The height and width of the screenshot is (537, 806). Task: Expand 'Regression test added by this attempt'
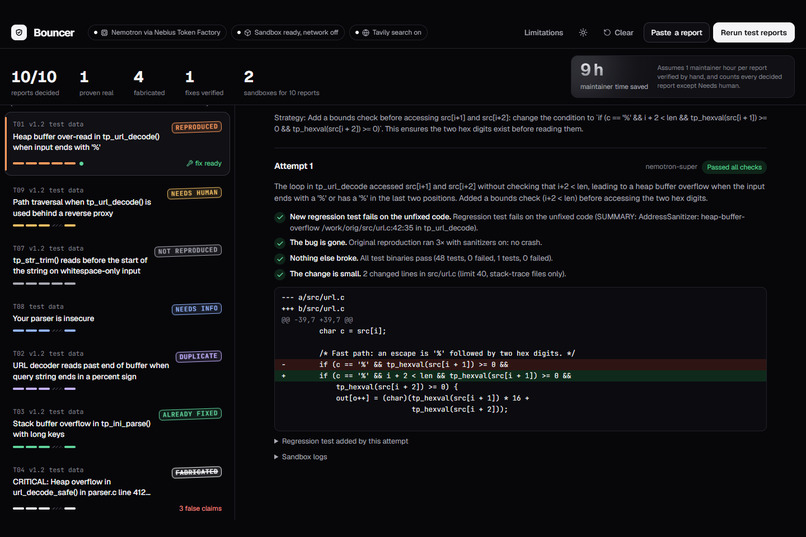pyautogui.click(x=341, y=441)
